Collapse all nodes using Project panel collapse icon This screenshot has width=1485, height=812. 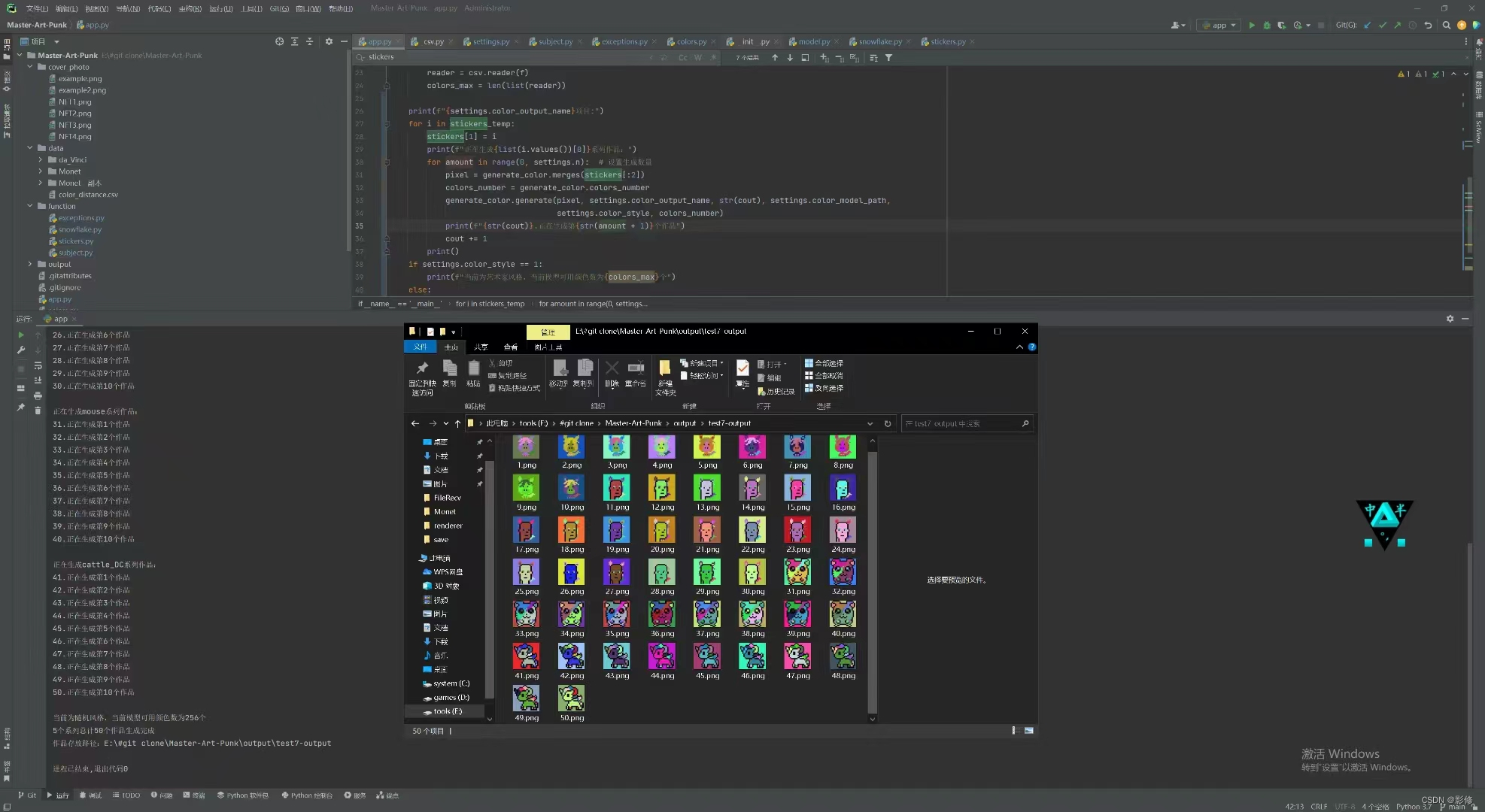coord(310,41)
